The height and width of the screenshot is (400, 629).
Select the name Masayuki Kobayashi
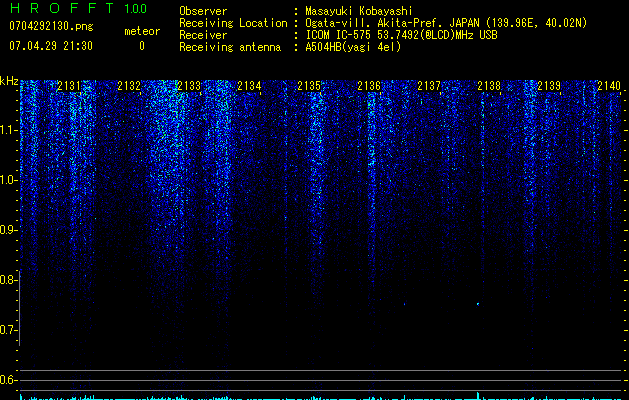tap(359, 11)
